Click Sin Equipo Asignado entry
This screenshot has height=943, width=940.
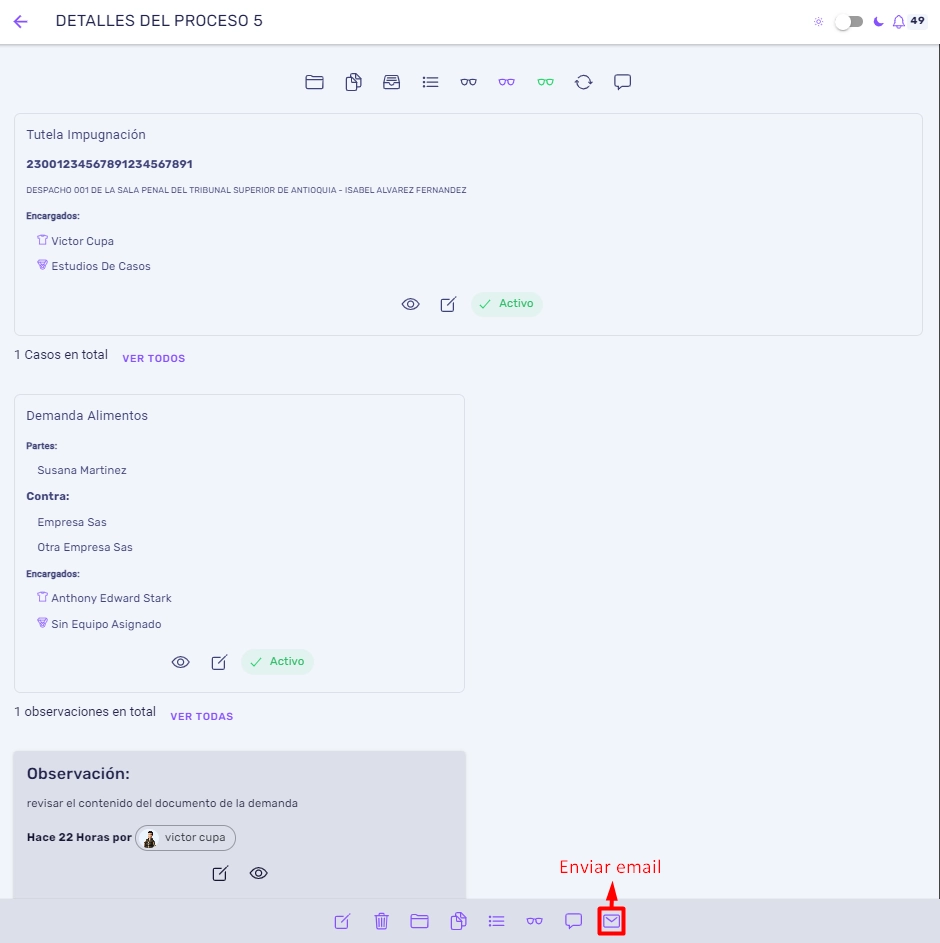click(x=106, y=624)
